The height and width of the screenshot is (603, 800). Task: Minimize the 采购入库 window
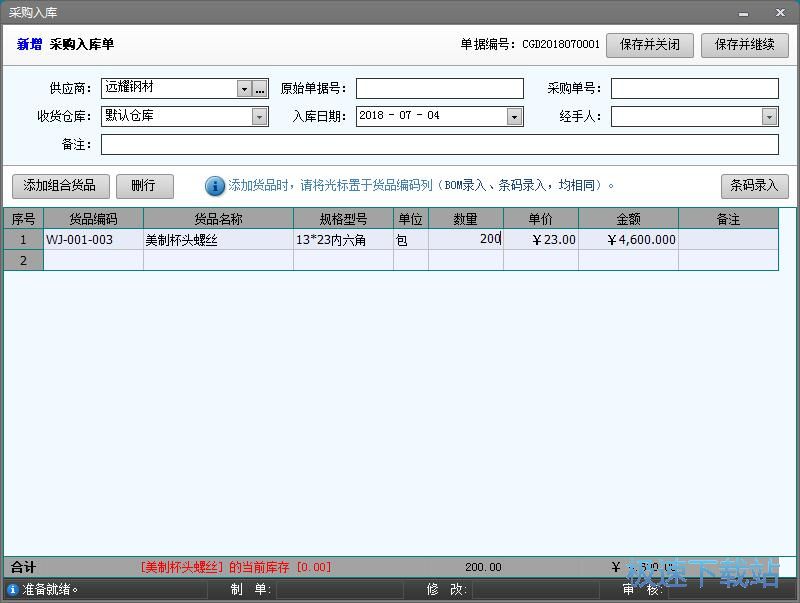pos(743,13)
